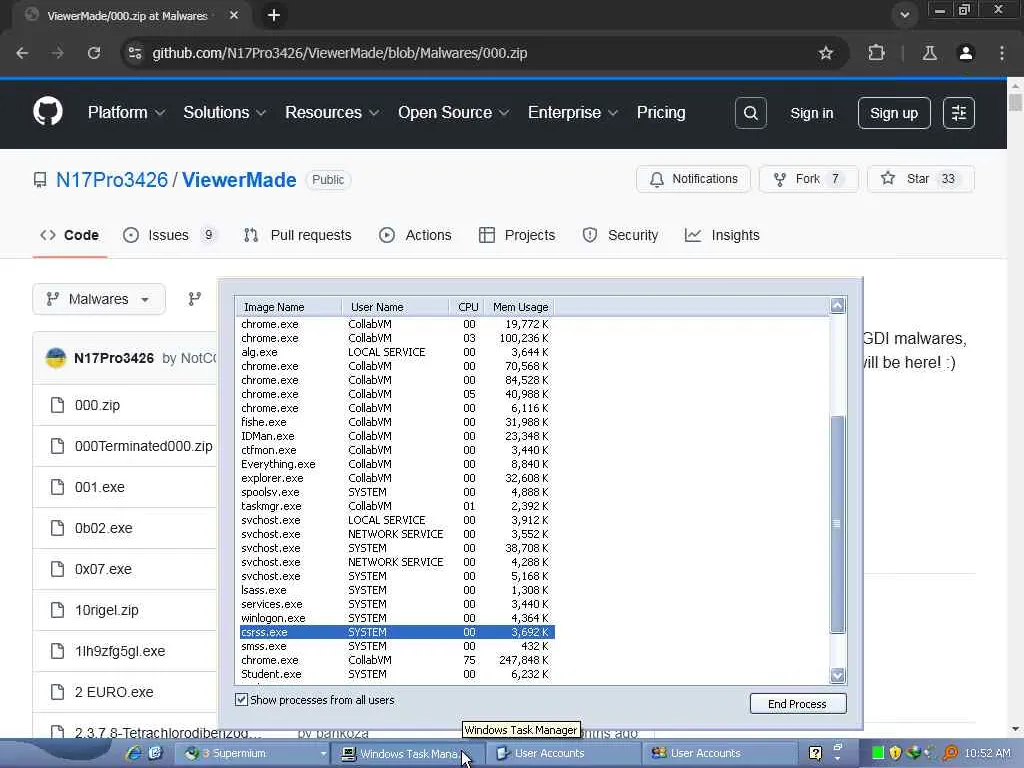The width and height of the screenshot is (1024, 768).
Task: Click the Sign in link
Action: point(812,113)
